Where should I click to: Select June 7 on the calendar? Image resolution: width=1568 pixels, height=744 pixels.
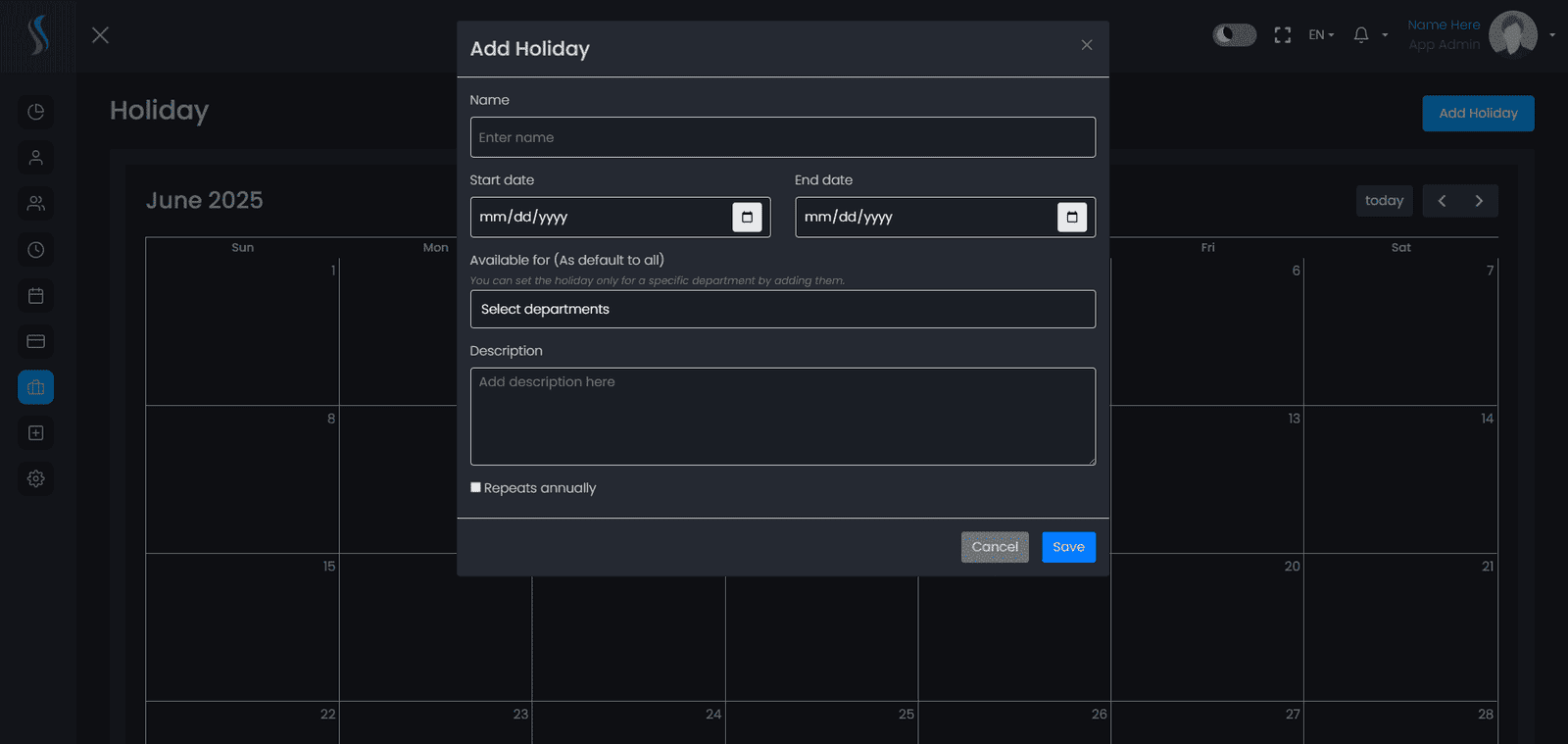coord(1401,331)
